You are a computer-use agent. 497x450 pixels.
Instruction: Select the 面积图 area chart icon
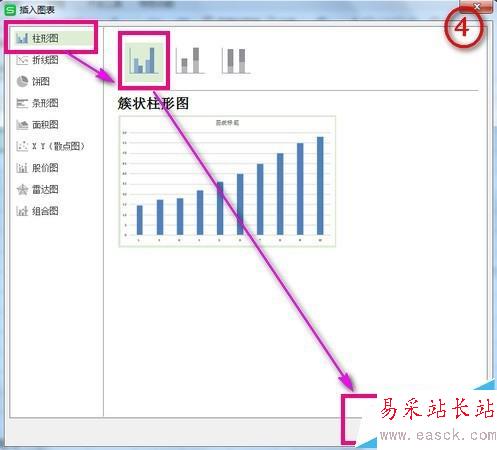click(x=22, y=125)
